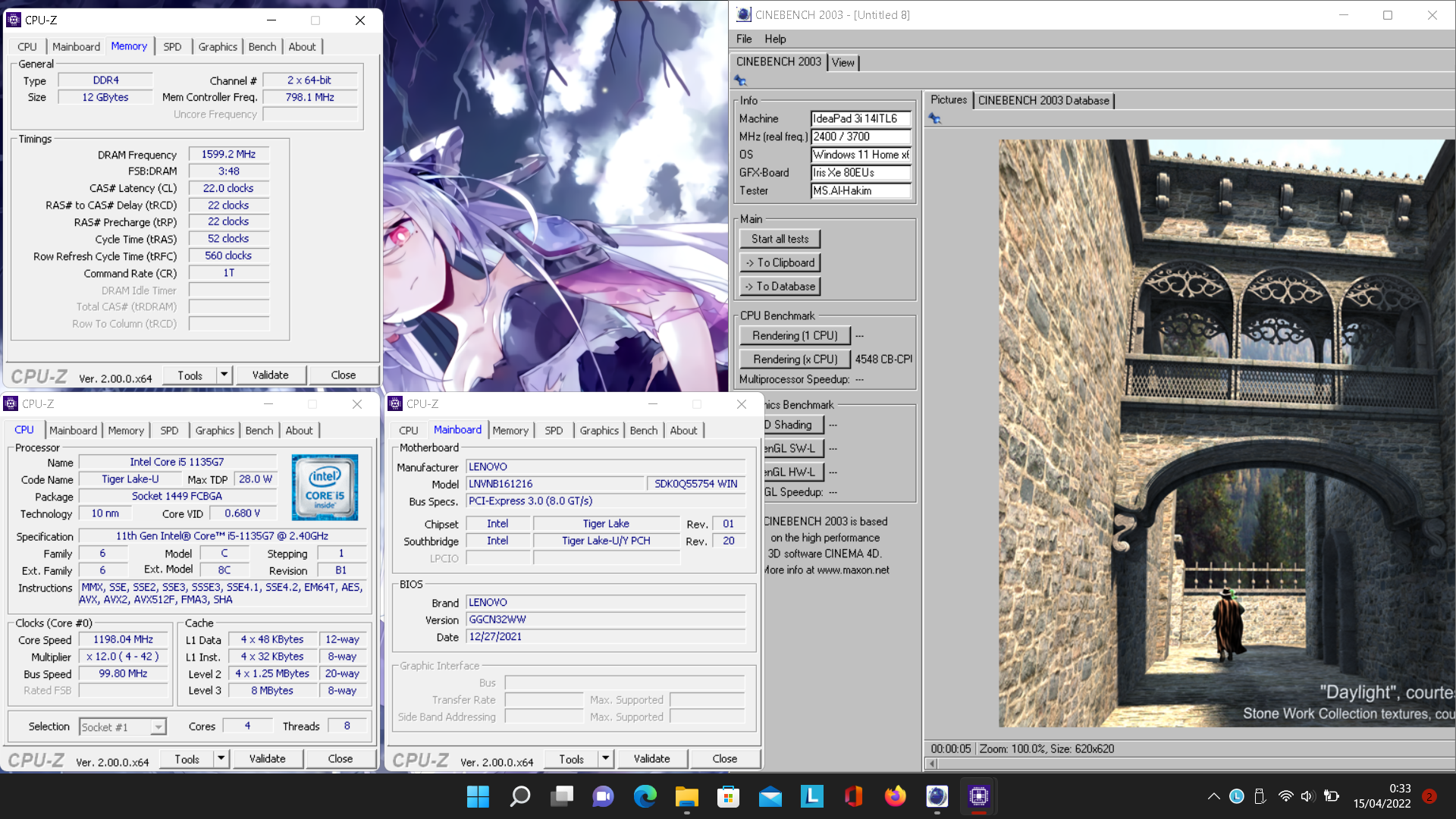The width and height of the screenshot is (1456, 819).
Task: Run C4D Shading benchmark button
Action: pos(792,425)
